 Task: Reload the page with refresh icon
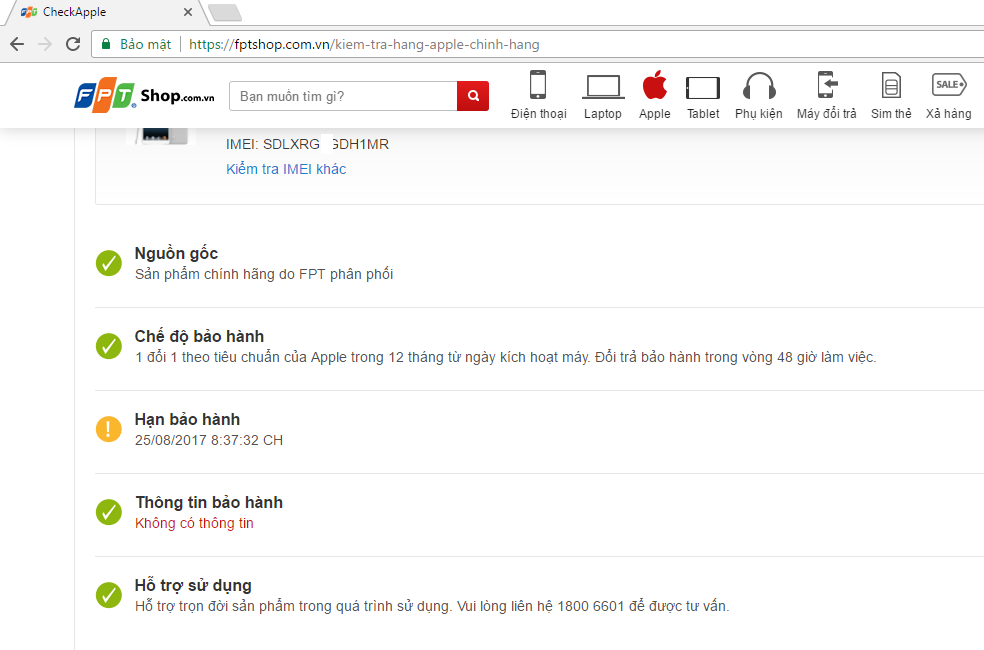tap(73, 44)
